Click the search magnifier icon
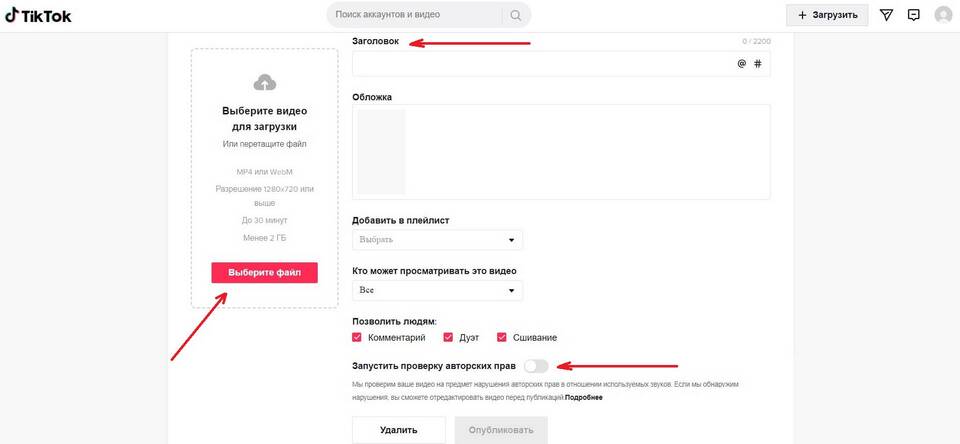 point(516,15)
